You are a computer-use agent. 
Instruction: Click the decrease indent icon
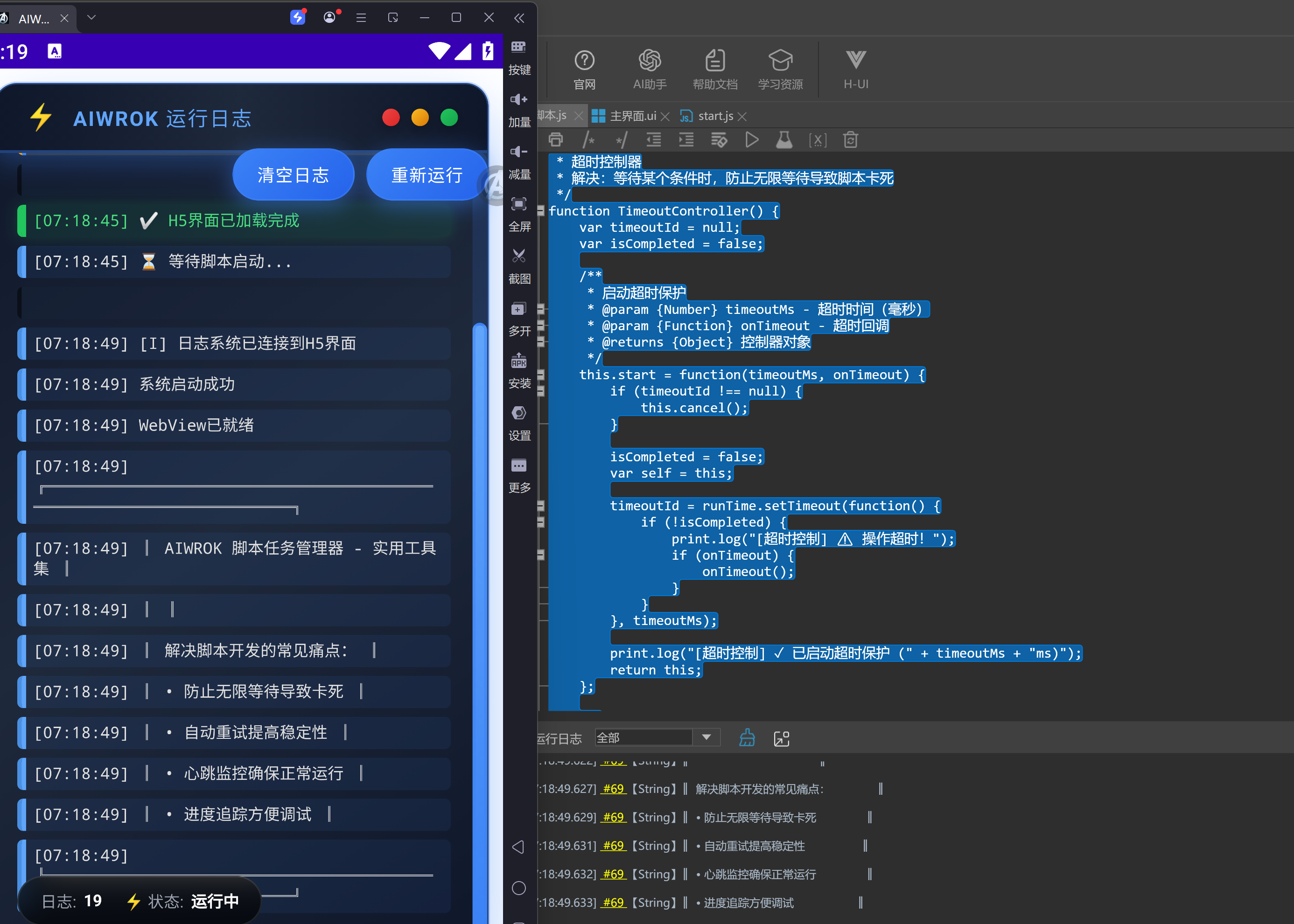tap(654, 140)
